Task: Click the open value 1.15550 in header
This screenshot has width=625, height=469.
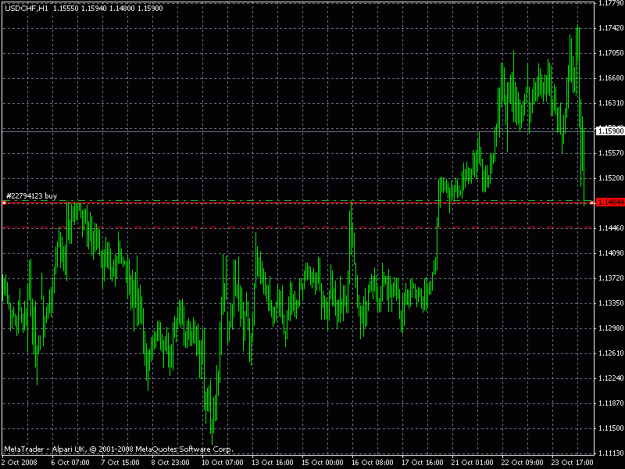Action: click(x=66, y=8)
